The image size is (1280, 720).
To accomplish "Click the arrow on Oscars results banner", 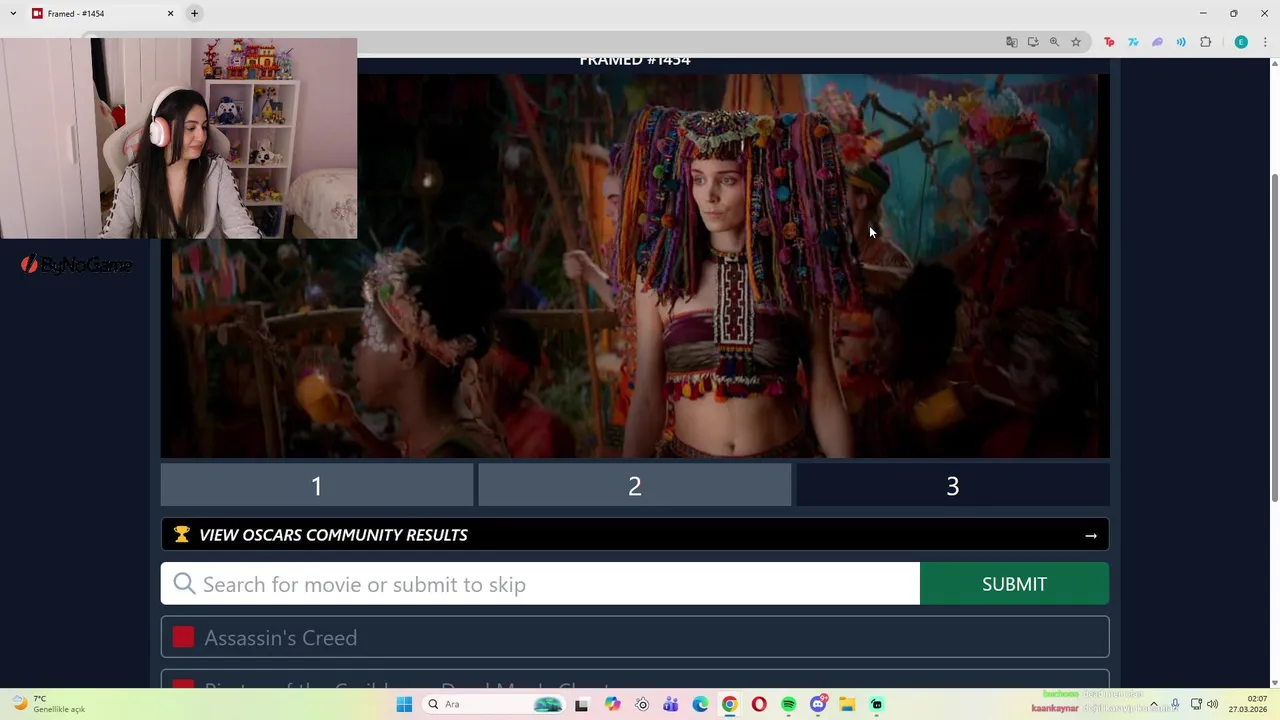I will pos(1091,535).
